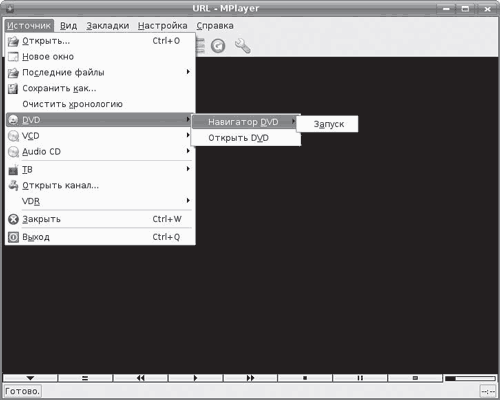This screenshot has height=400, width=500.
Task: Open the ТВ submenu
Action: (x=100, y=170)
